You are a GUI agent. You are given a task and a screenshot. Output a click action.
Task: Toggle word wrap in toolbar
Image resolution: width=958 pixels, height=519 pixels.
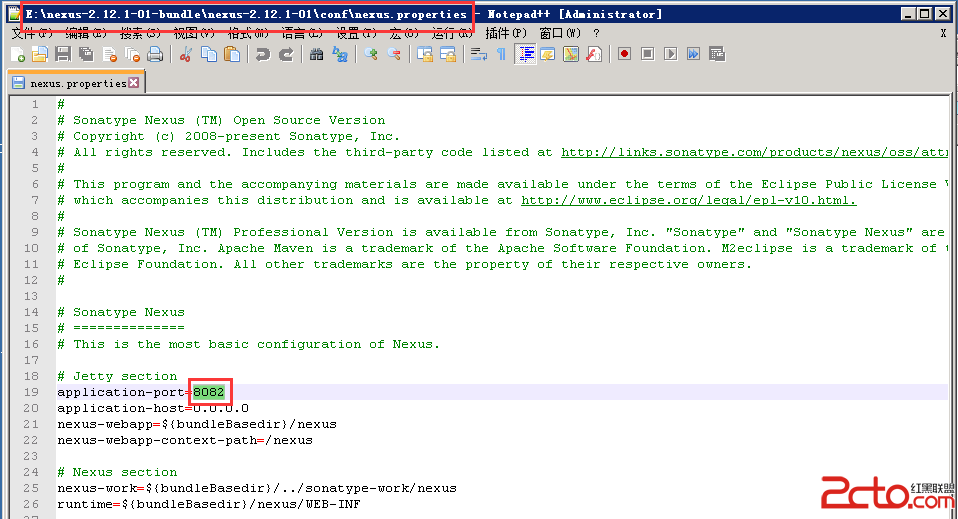[x=478, y=55]
